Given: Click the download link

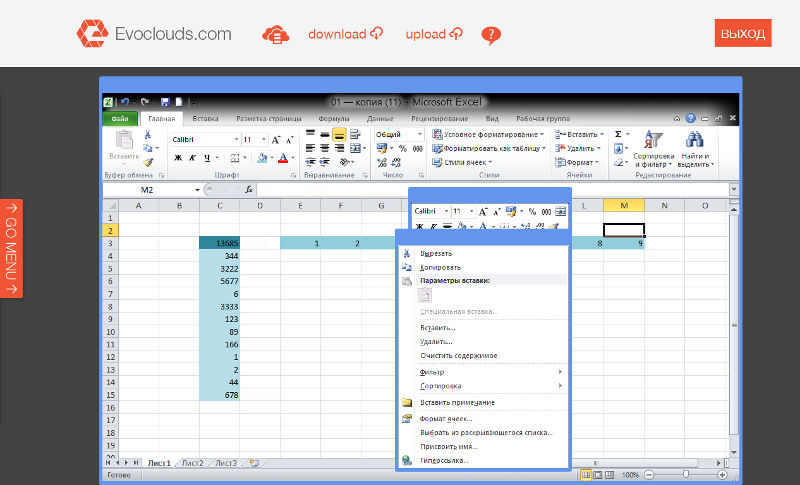Looking at the screenshot, I should 345,34.
